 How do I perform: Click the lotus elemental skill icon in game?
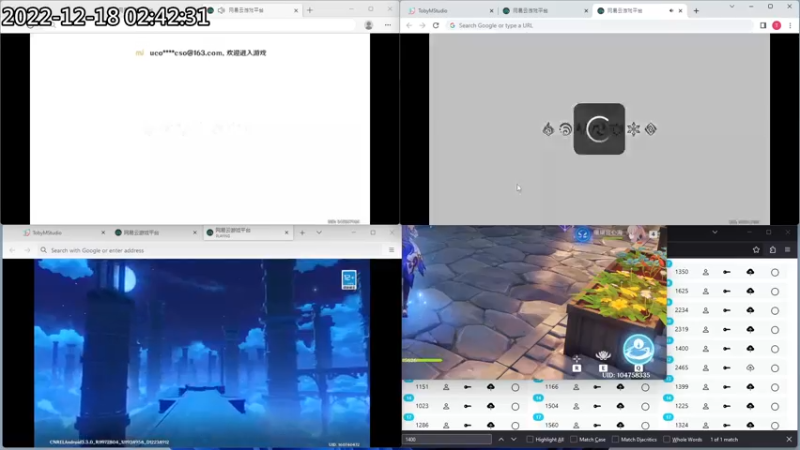[x=603, y=355]
